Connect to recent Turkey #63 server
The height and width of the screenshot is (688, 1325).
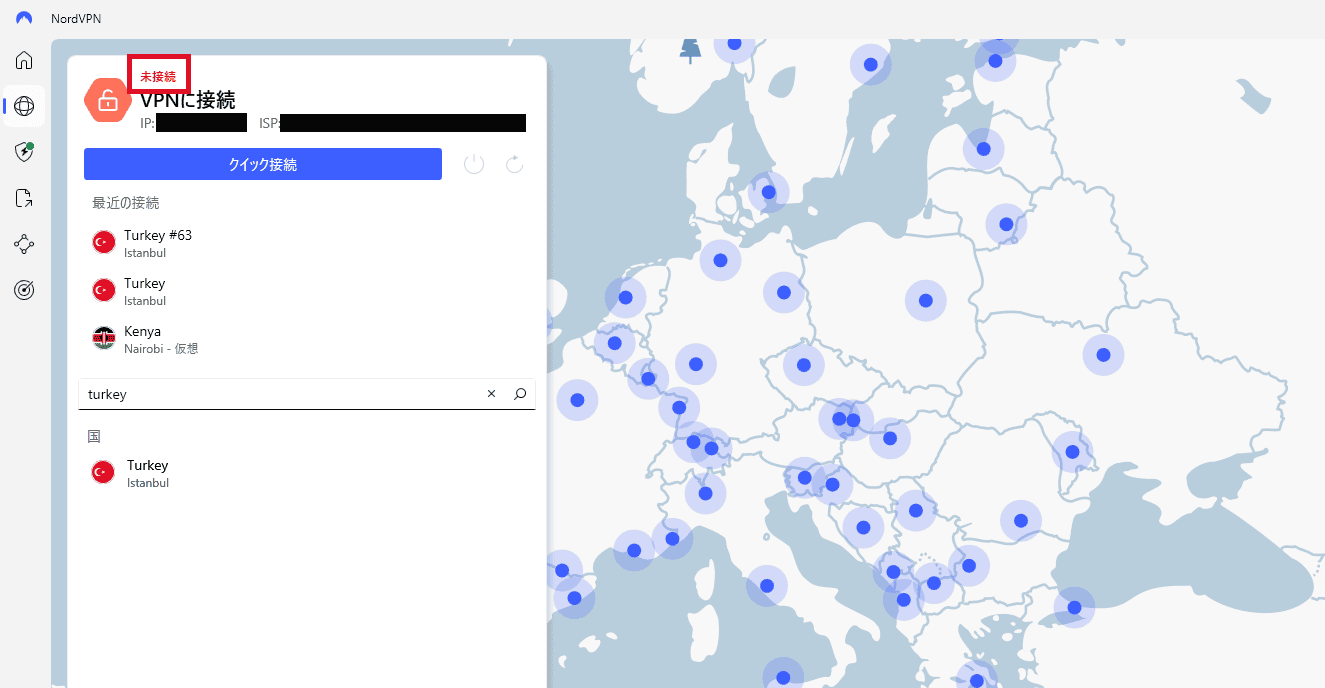tap(307, 243)
